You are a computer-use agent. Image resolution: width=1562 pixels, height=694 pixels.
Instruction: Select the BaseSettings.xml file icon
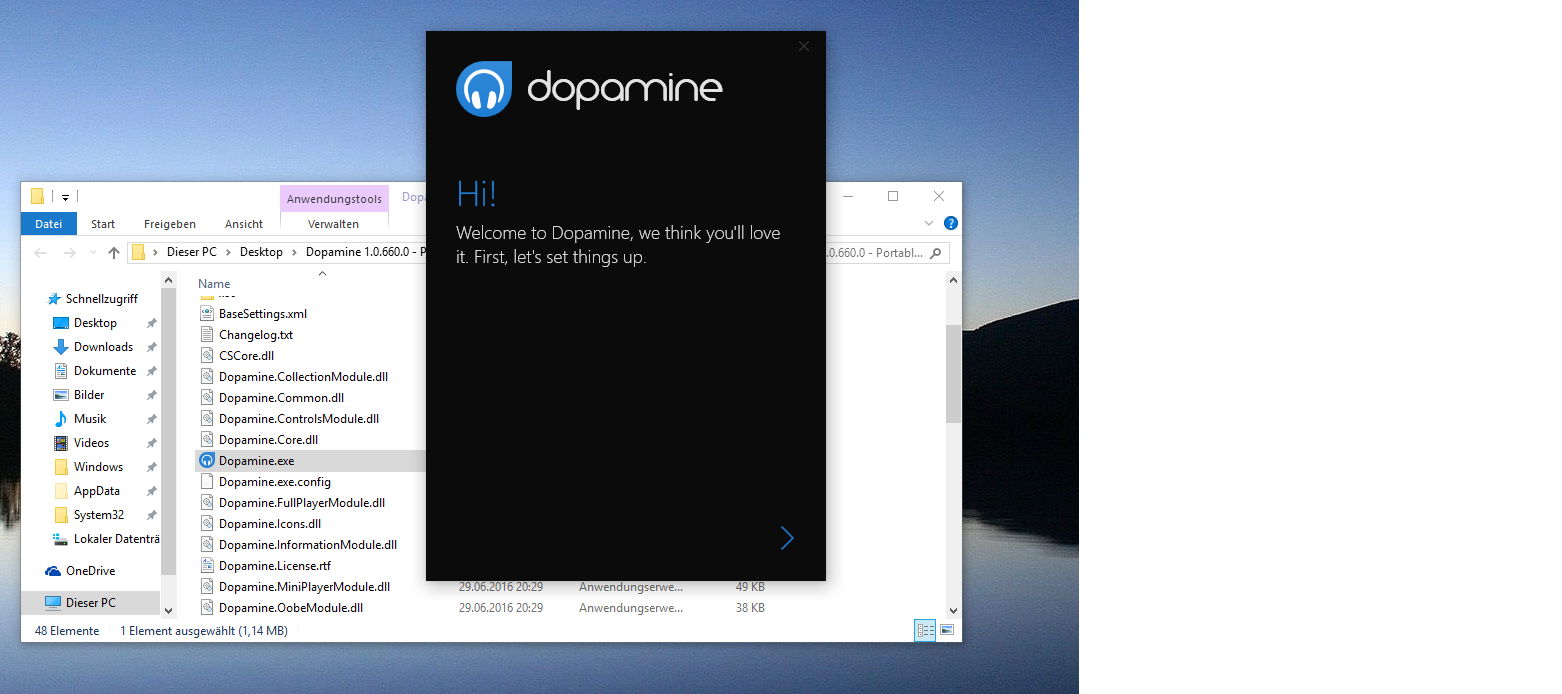[207, 314]
